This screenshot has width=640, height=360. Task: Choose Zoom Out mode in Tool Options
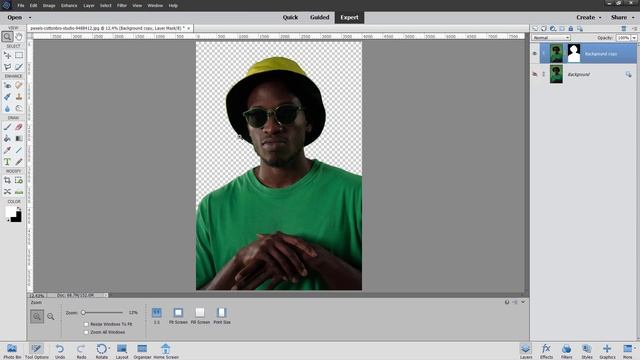pos(51,316)
